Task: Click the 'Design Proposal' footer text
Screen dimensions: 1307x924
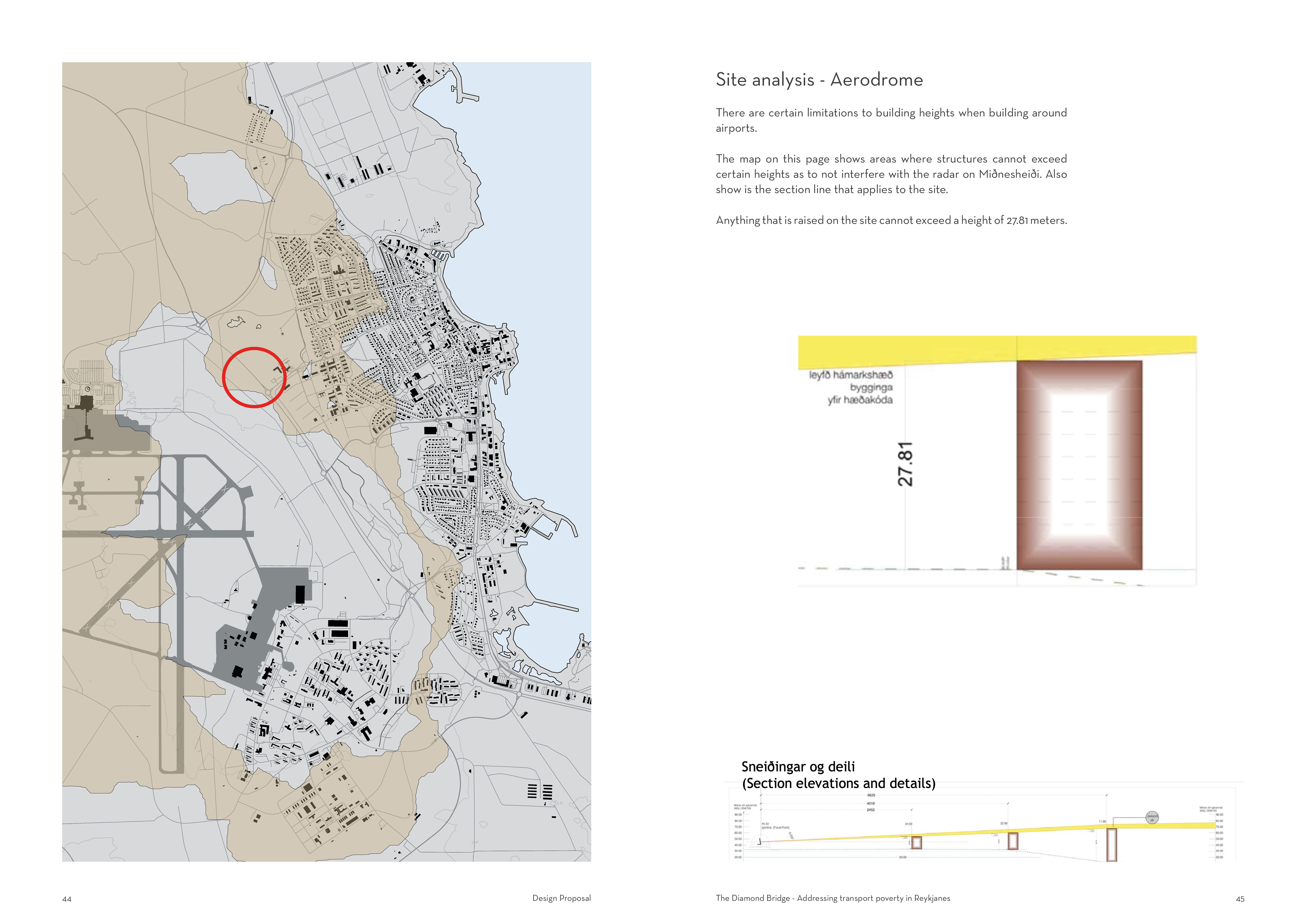Action: [x=561, y=898]
